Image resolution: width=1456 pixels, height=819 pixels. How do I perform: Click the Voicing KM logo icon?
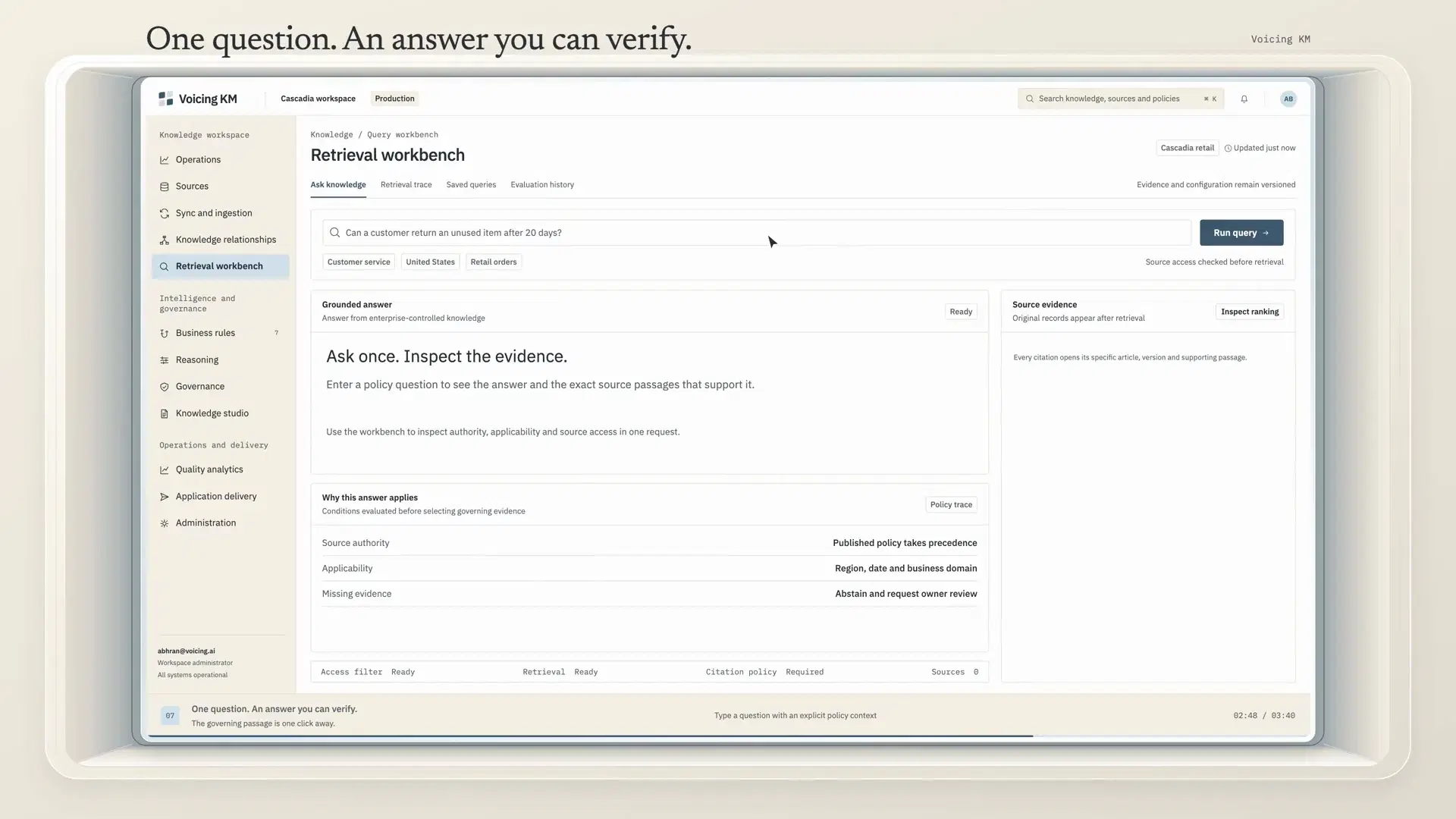click(x=165, y=99)
